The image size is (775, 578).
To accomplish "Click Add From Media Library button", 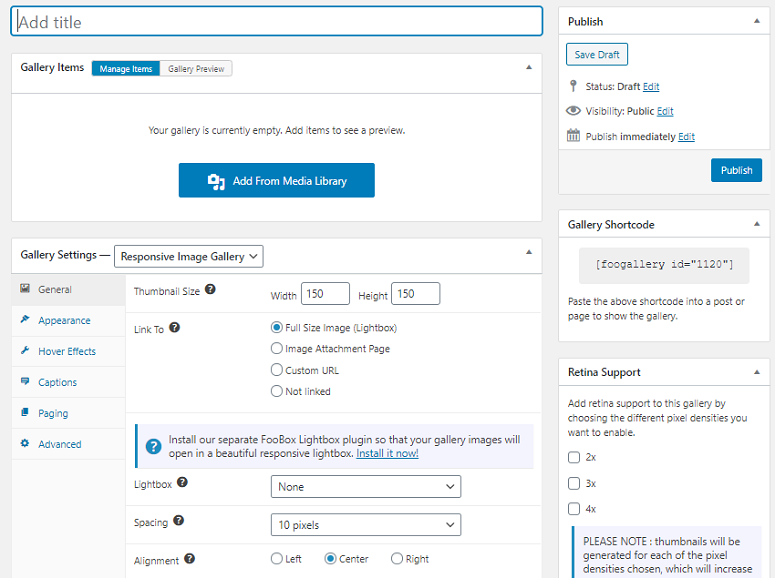I will 277,181.
